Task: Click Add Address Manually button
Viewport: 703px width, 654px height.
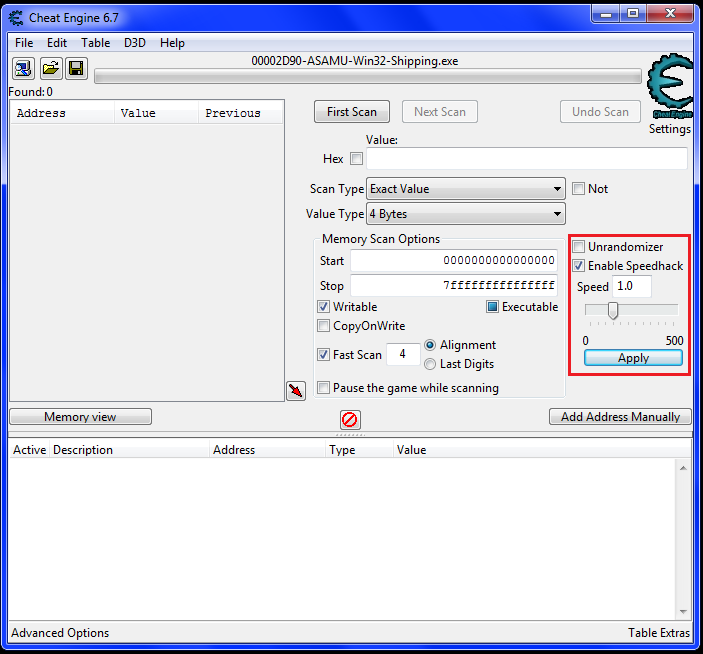Action: pyautogui.click(x=621, y=417)
